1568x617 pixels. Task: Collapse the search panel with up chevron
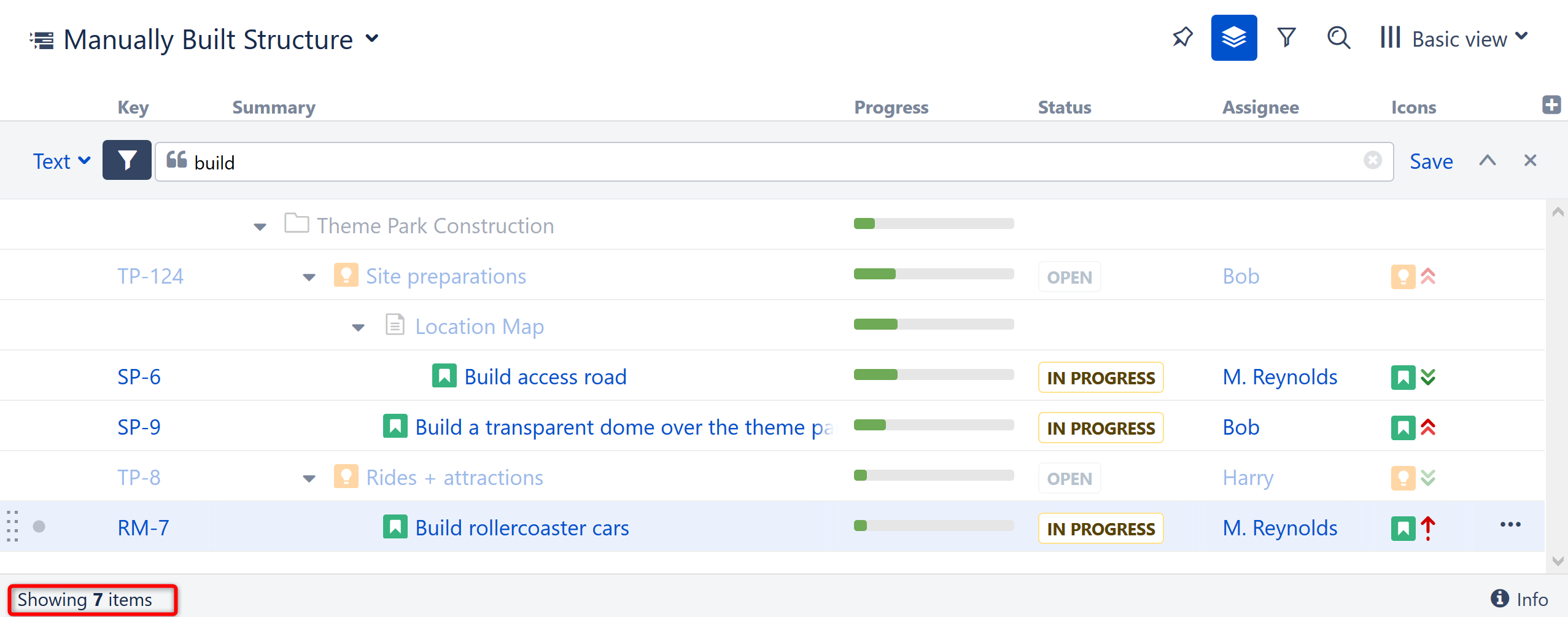point(1487,161)
